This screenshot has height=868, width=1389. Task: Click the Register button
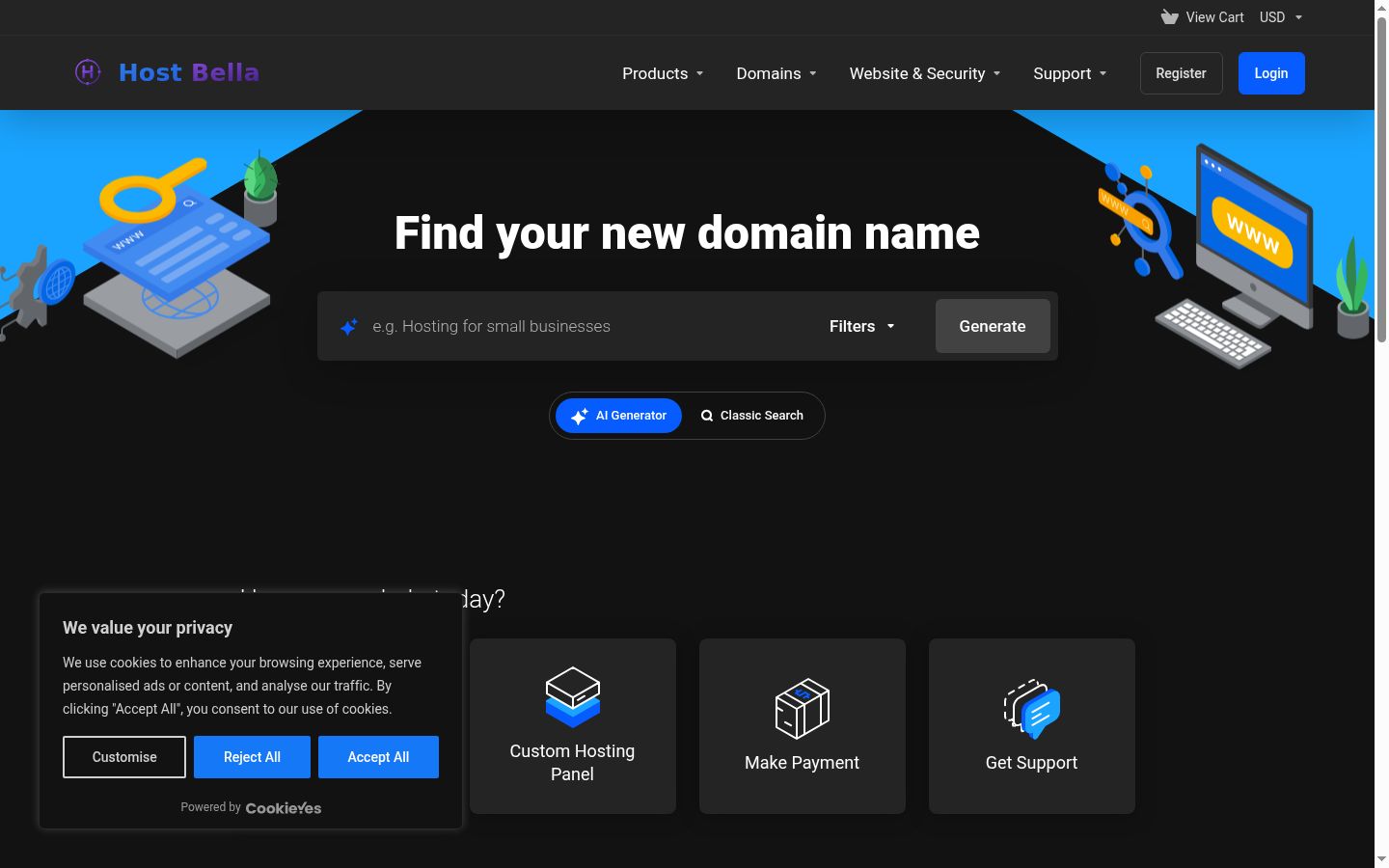(1182, 73)
